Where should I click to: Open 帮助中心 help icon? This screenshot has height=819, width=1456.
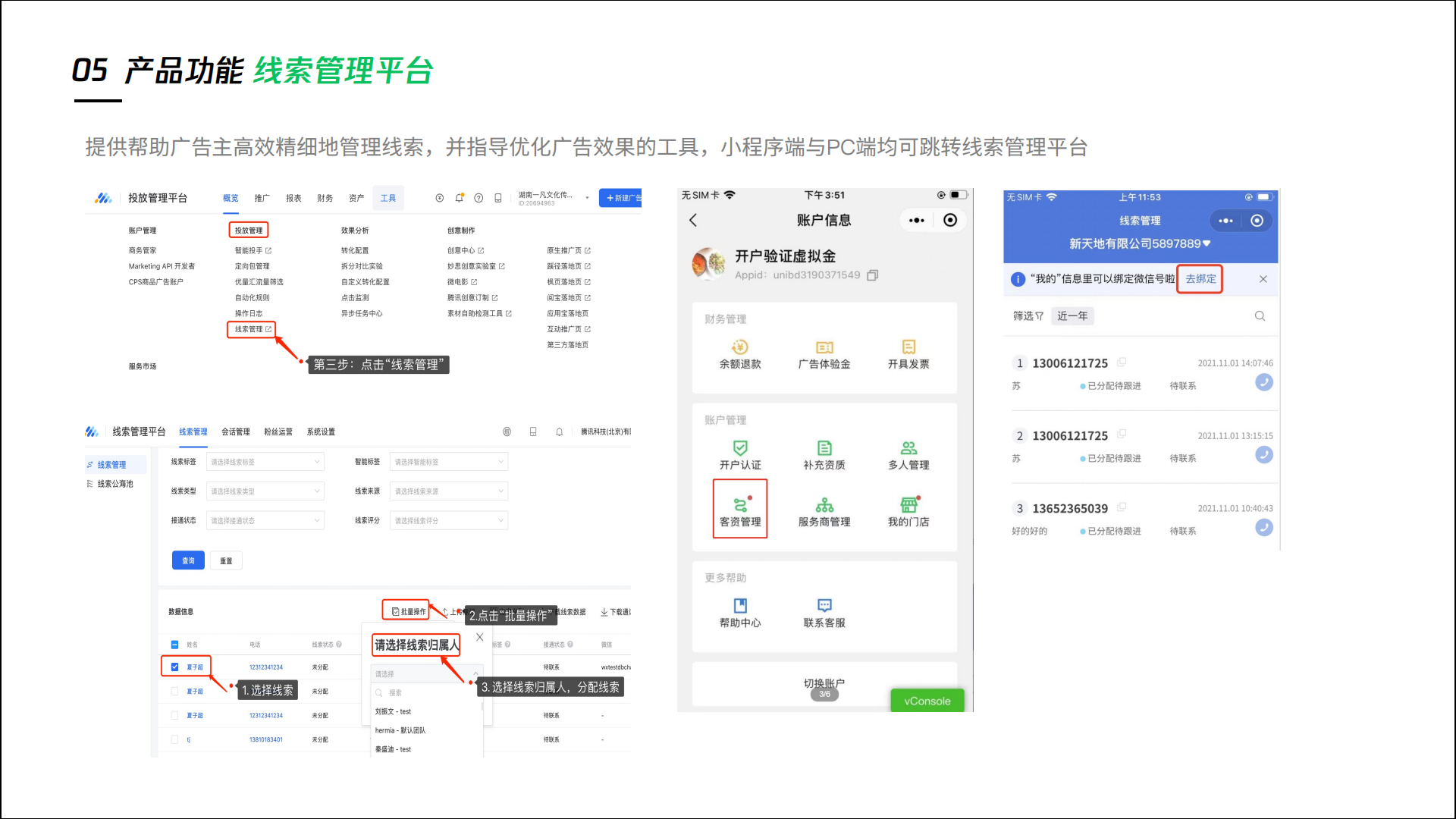(740, 605)
